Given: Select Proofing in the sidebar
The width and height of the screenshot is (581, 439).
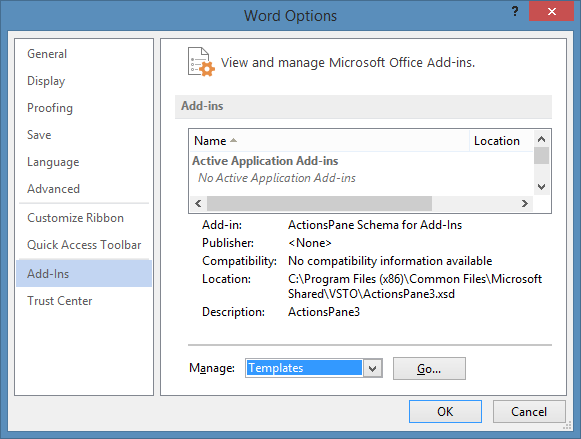Looking at the screenshot, I should coord(84,108).
